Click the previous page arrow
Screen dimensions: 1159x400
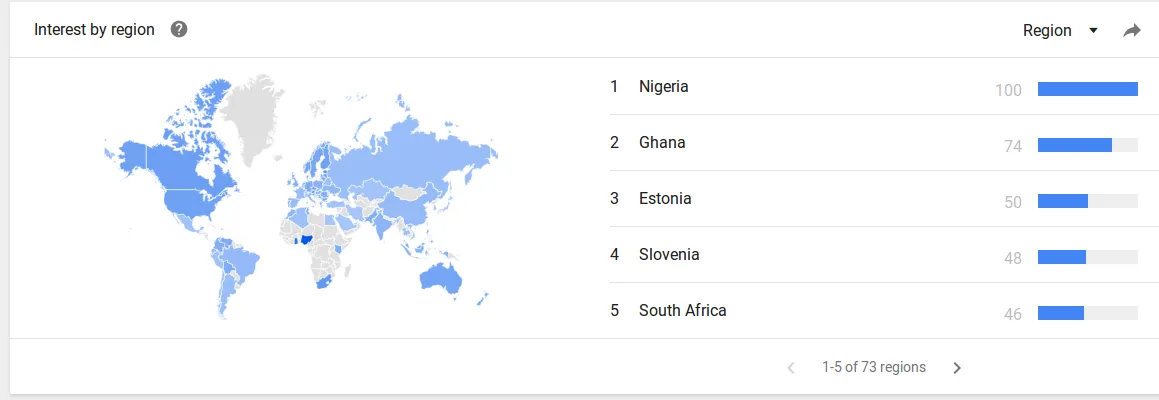791,367
